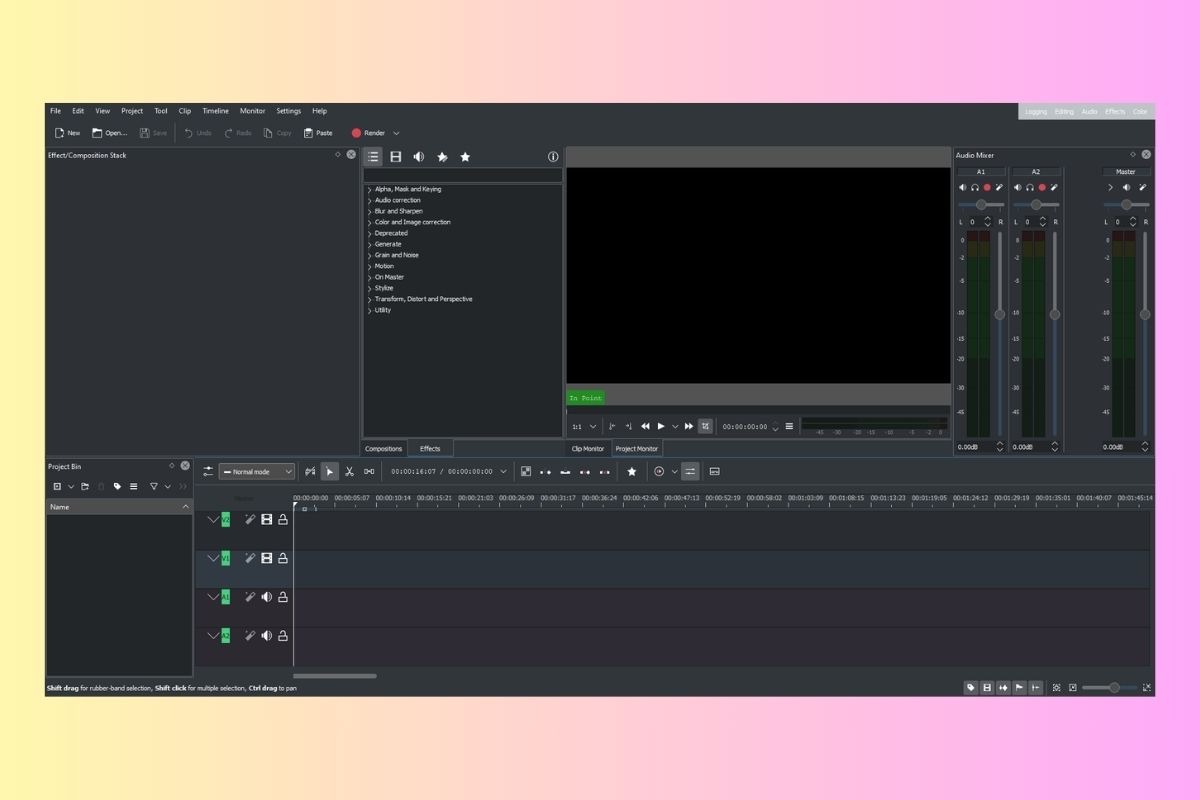This screenshot has width=1200, height=800.
Task: Switch to Clip Monitor tab
Action: 588,449
